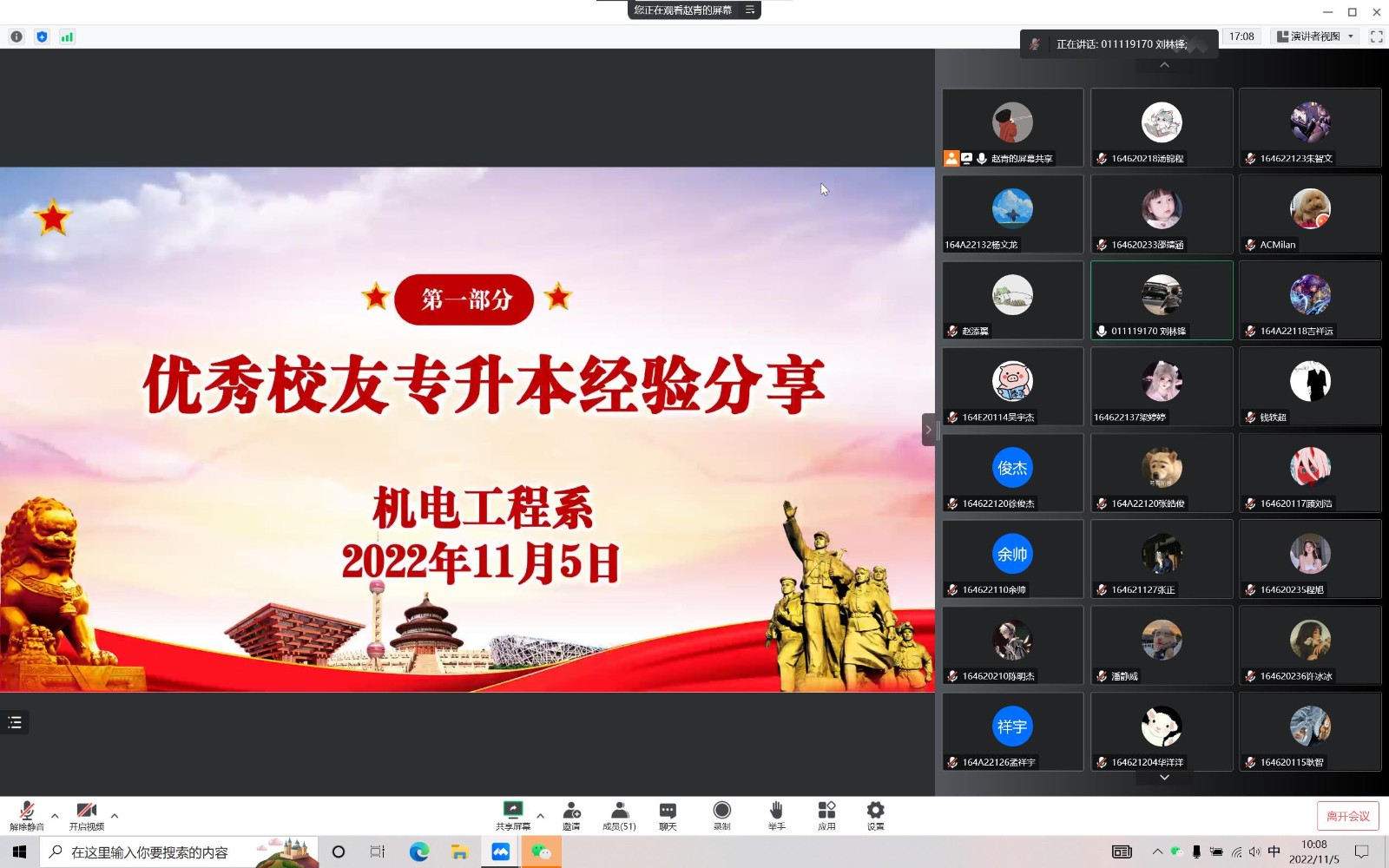The image size is (1389, 868).
Task: Click 164A22118吉祥运 avatar
Action: (1310, 294)
